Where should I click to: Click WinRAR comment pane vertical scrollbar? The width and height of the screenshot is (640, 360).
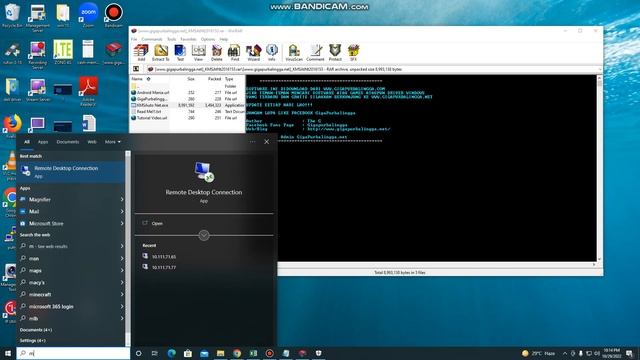click(x=599, y=168)
